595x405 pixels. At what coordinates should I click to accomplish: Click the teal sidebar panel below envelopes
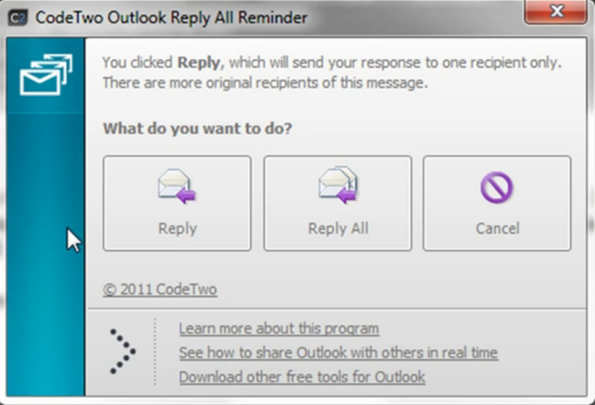coord(45,254)
